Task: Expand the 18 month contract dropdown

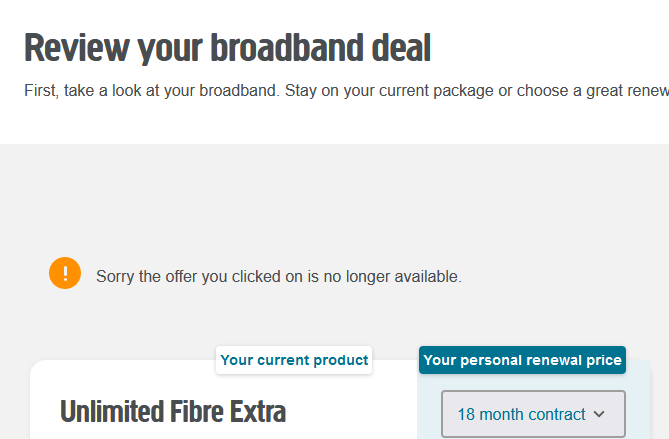Action: coord(532,413)
